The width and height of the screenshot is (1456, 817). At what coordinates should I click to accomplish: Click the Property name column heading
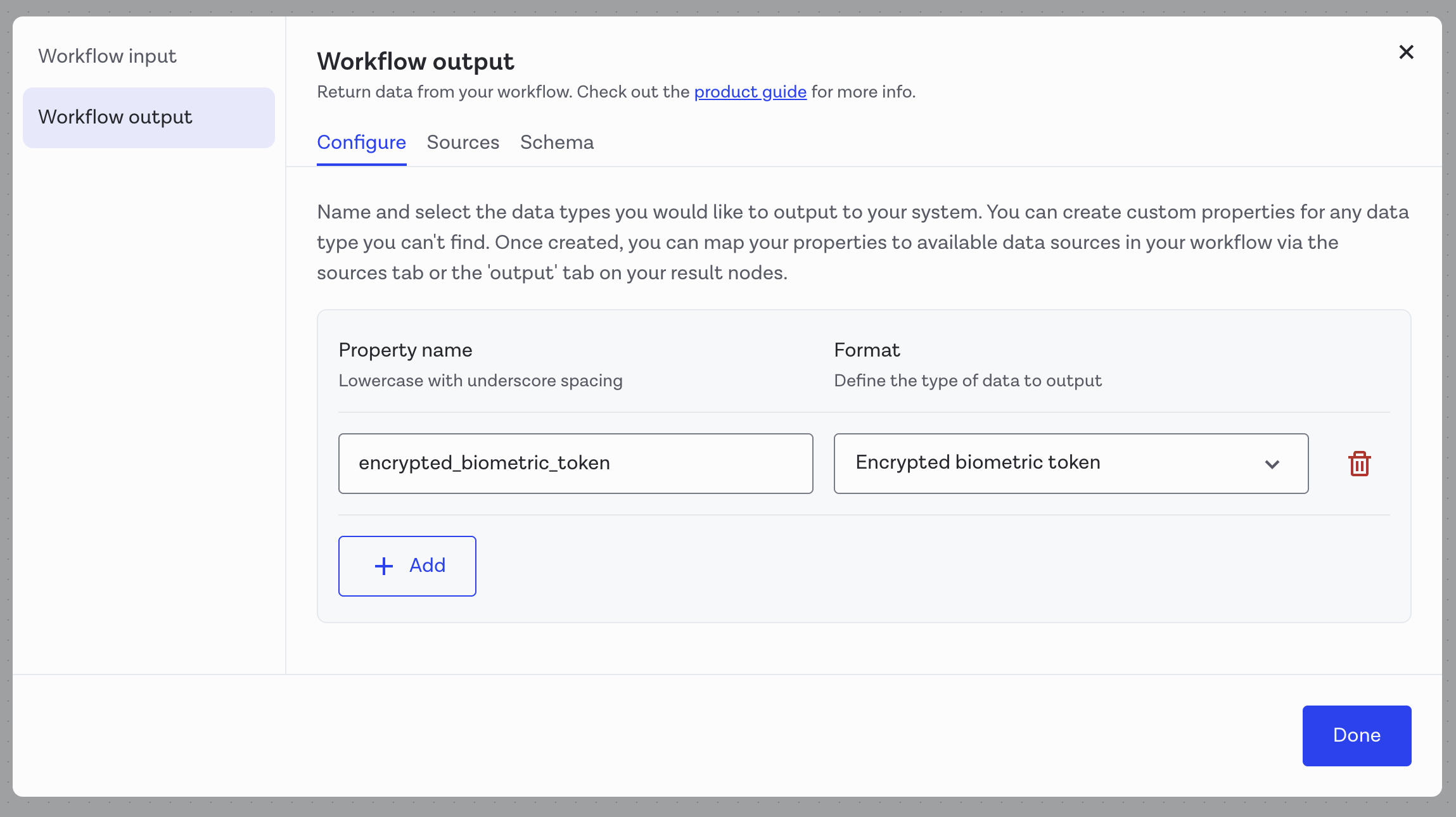405,350
